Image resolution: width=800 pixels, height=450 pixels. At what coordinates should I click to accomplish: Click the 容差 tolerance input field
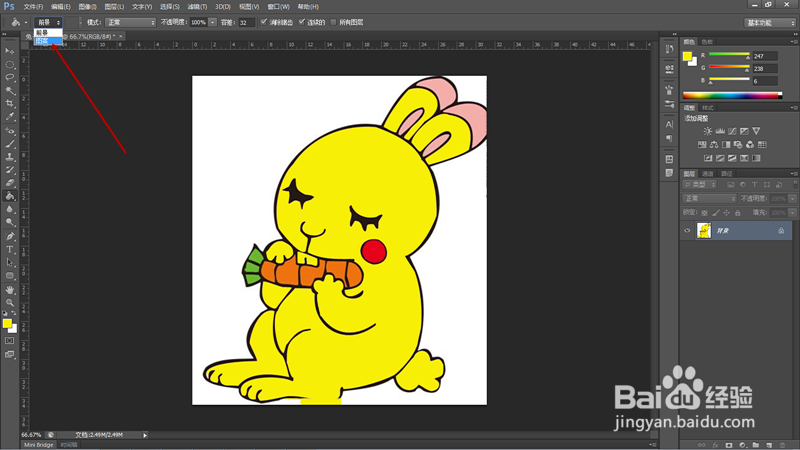click(246, 22)
